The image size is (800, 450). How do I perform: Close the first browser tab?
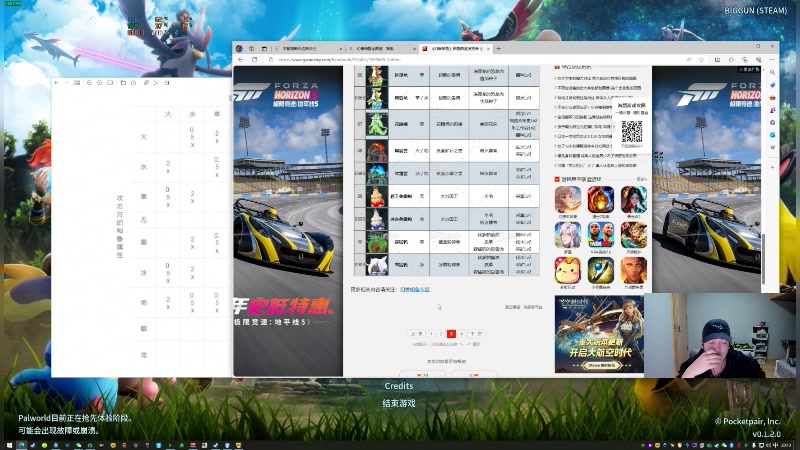click(340, 48)
